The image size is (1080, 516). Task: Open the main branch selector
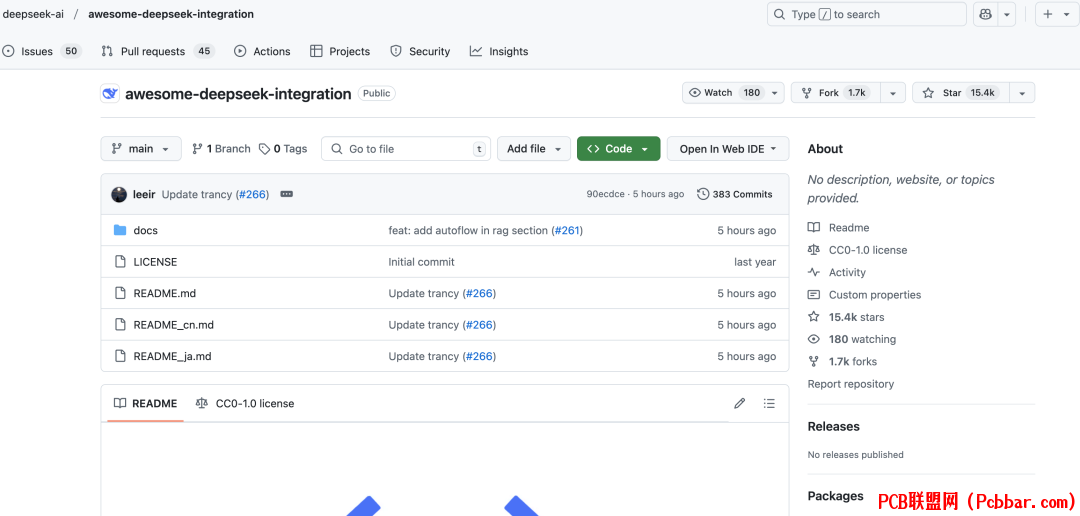141,149
